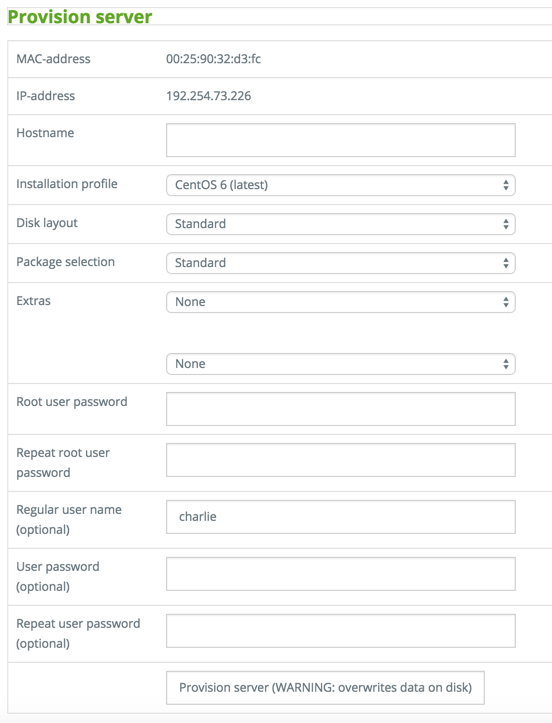This screenshot has height=723, width=552.
Task: Select the Repeat root user password field
Action: point(340,460)
